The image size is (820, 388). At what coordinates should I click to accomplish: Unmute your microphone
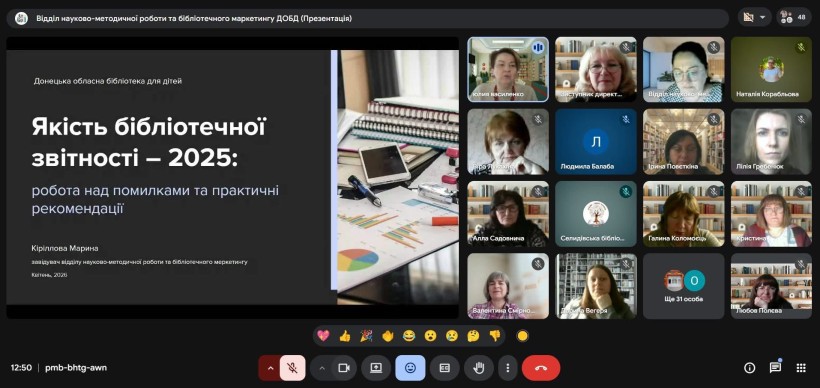[x=292, y=368]
